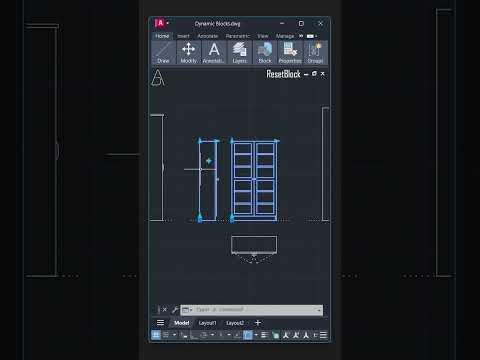Open the layout tabs hamburger menu

[160, 323]
